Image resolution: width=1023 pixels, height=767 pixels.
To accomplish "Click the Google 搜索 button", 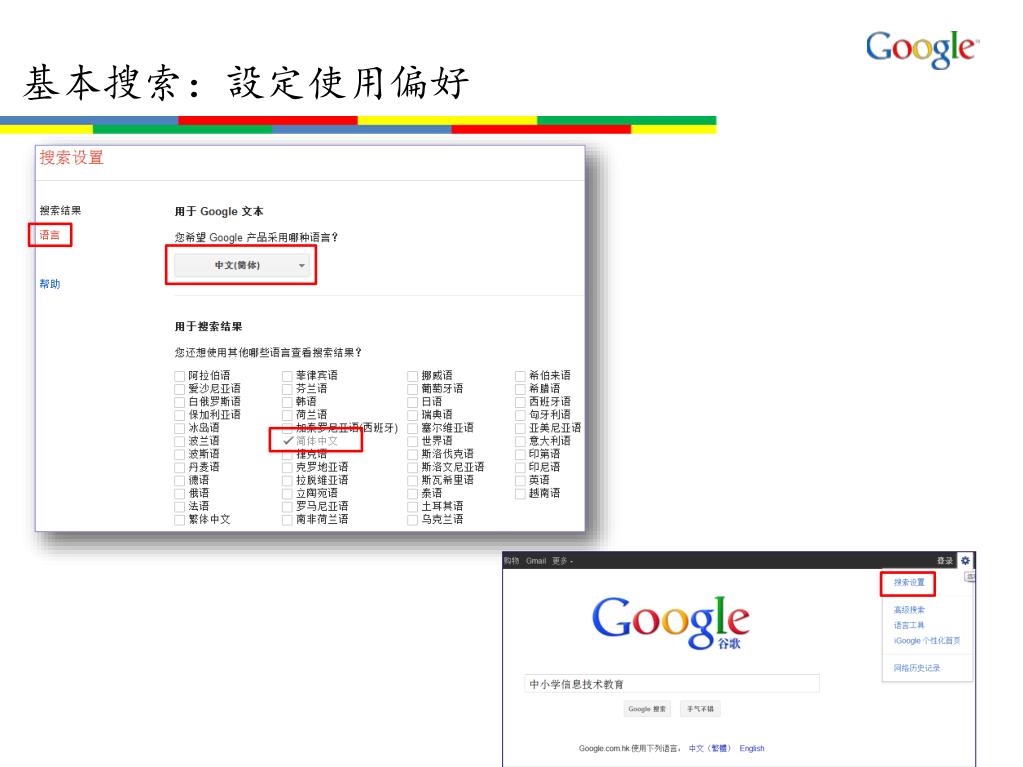I will tap(647, 709).
